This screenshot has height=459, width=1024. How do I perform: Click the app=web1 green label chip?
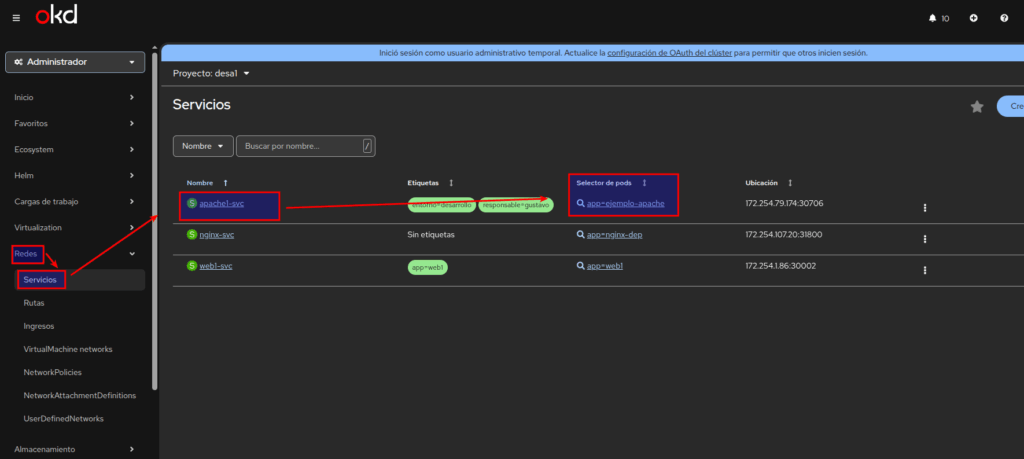(x=426, y=268)
